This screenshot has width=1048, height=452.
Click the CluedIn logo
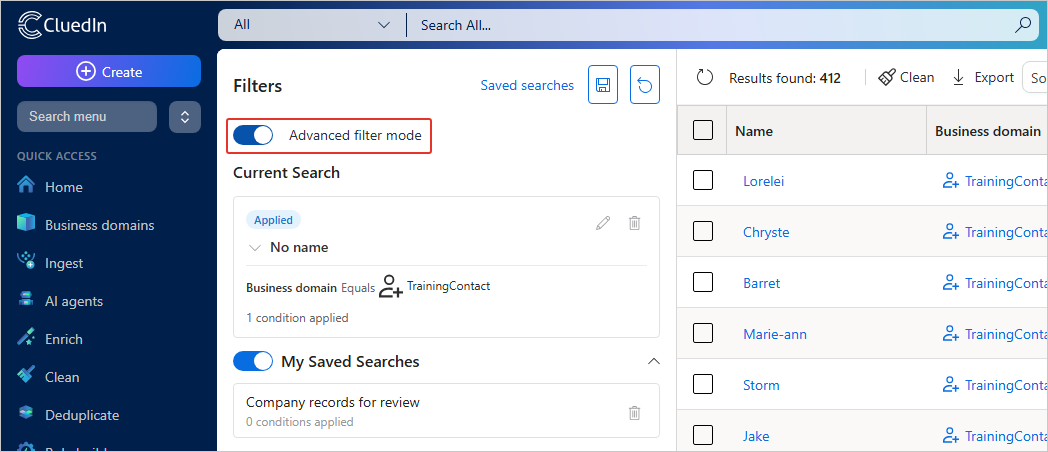point(61,25)
